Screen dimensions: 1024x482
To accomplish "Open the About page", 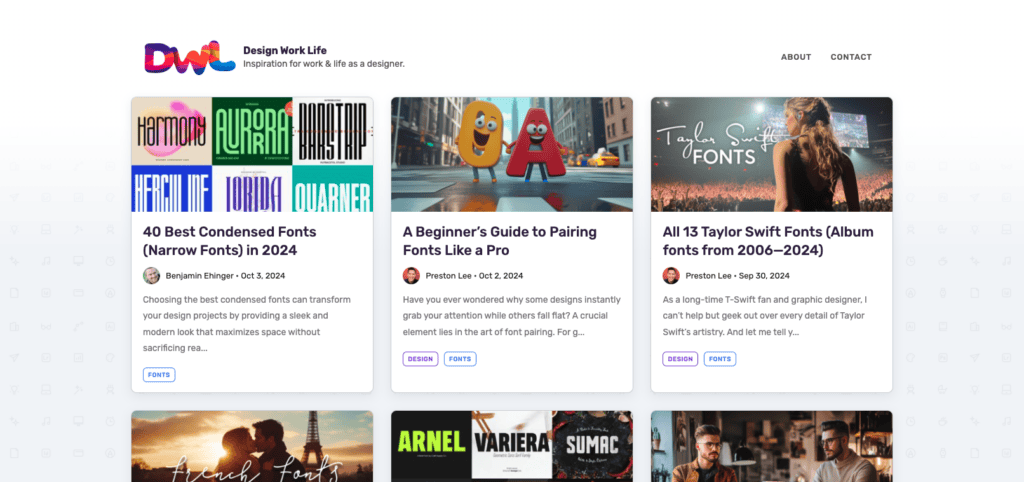I will 796,57.
